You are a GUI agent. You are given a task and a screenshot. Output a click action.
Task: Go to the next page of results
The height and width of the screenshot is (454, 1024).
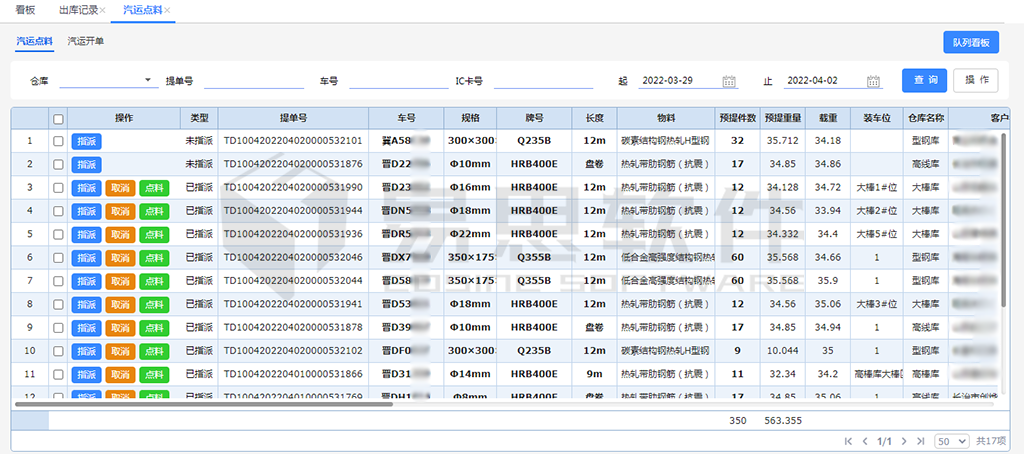click(x=902, y=441)
